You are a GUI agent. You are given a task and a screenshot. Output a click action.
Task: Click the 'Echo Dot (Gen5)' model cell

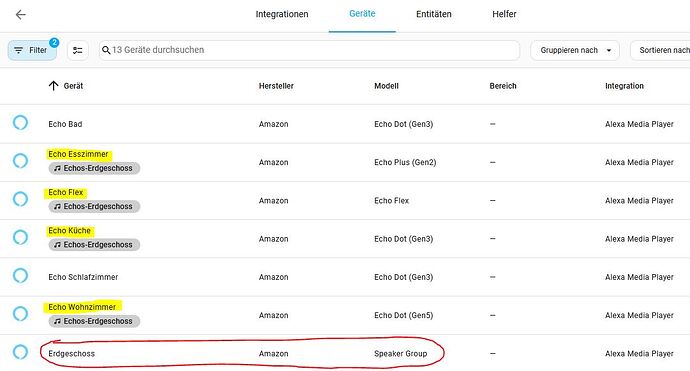(x=404, y=316)
